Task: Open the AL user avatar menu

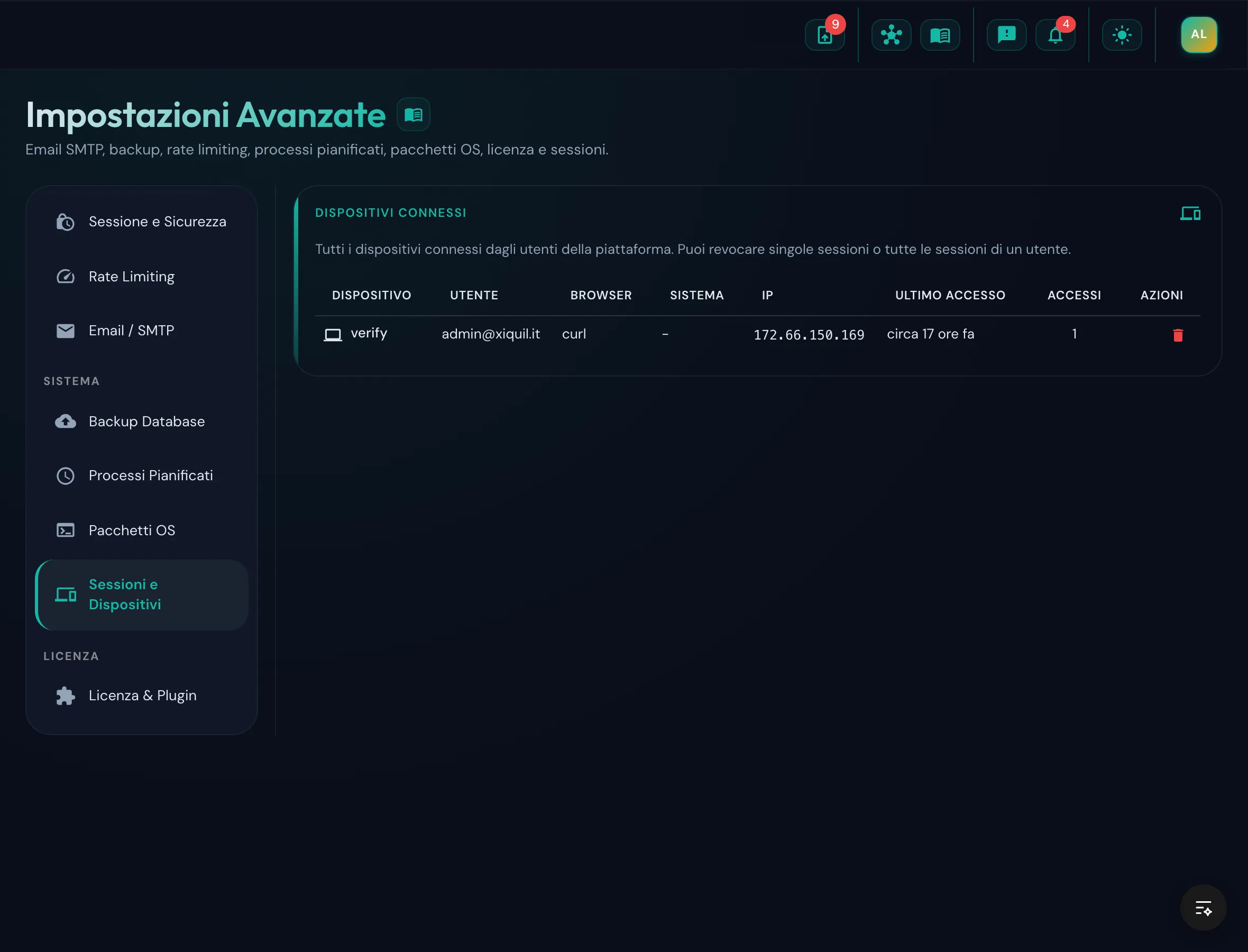Action: point(1199,34)
